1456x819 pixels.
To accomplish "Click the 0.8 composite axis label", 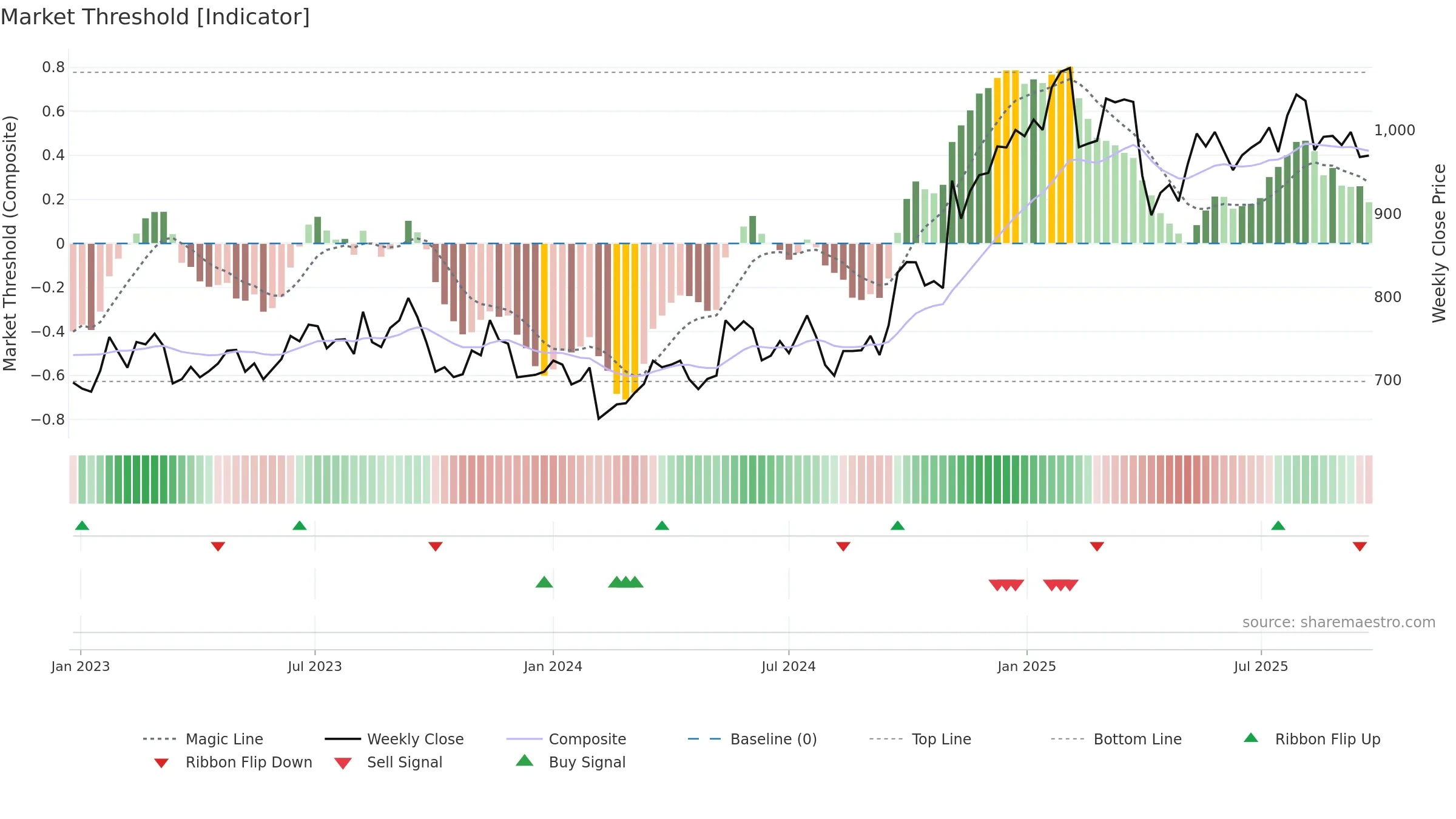I will 53,67.
